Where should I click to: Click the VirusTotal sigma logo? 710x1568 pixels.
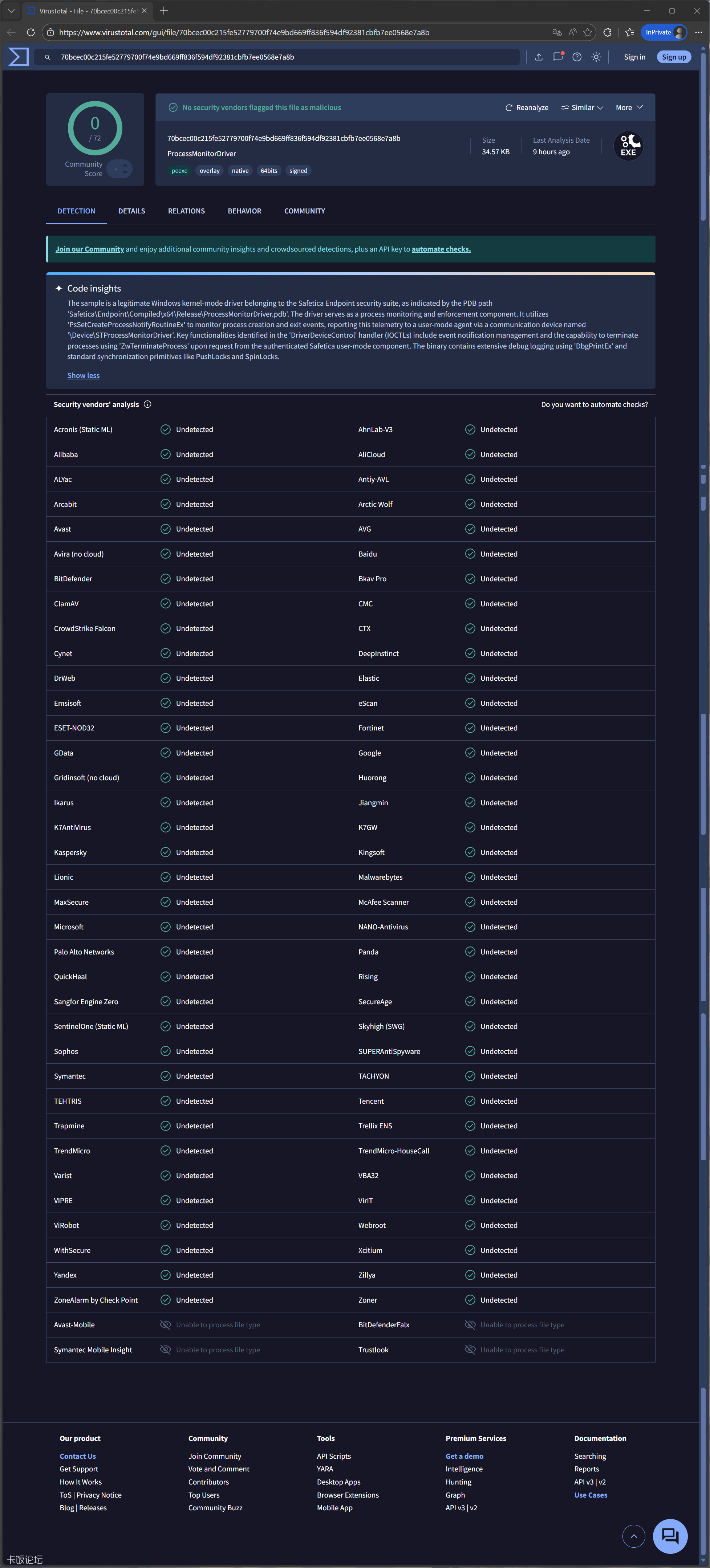point(18,57)
